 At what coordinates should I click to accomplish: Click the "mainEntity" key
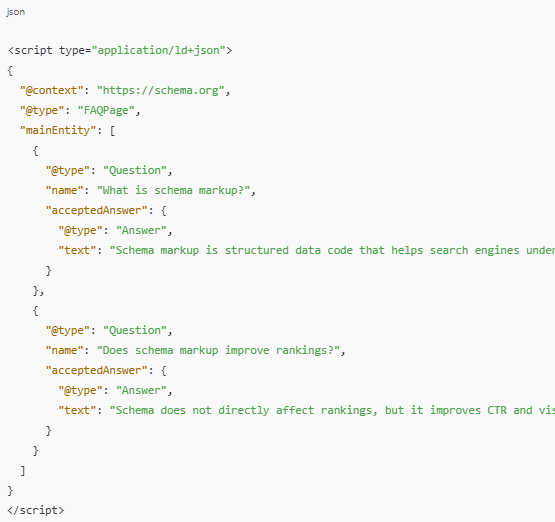[58, 130]
